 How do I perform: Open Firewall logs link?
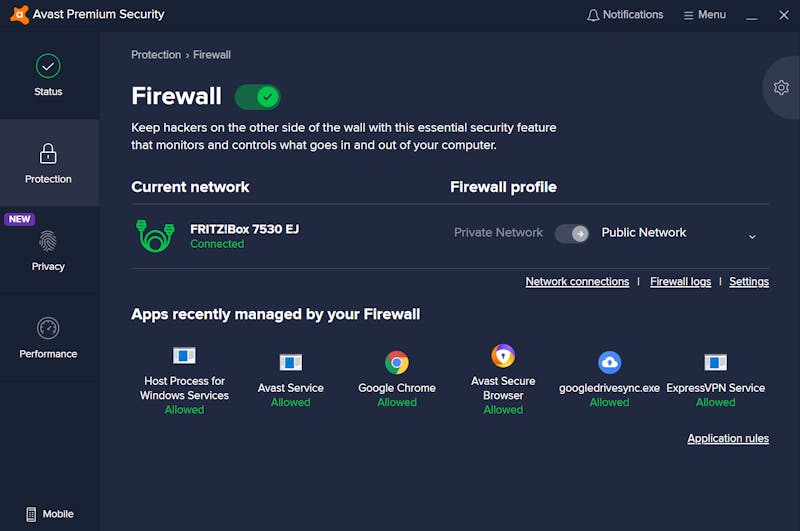tap(680, 282)
